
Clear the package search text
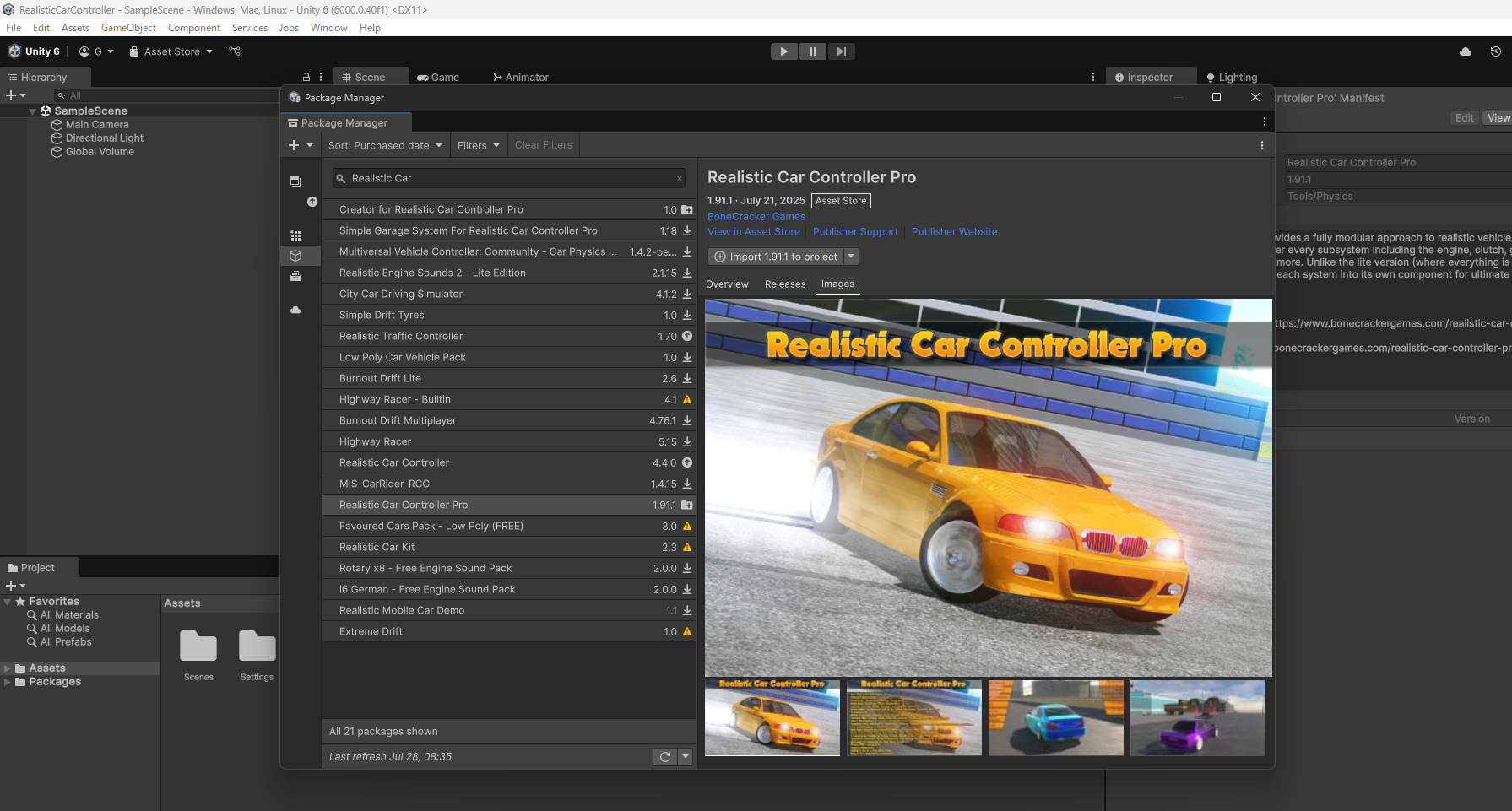tap(680, 178)
